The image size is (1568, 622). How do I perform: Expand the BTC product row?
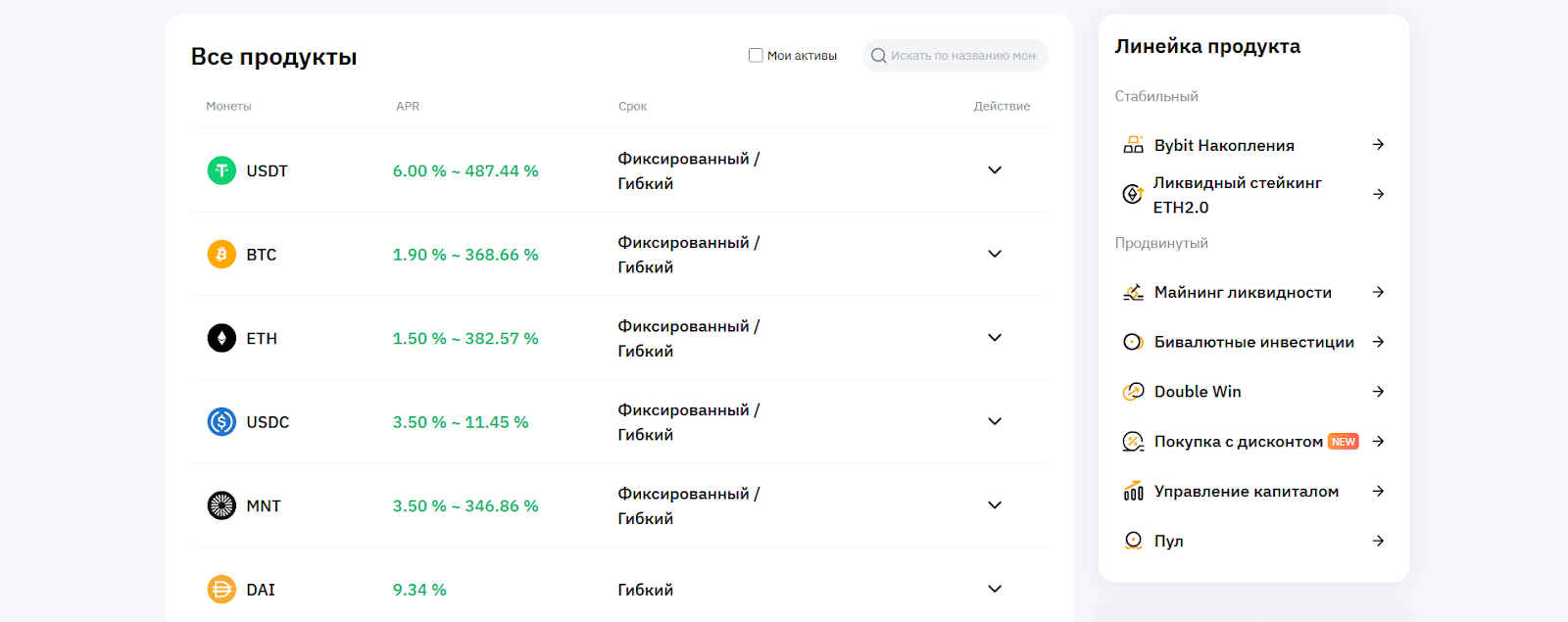tap(995, 255)
